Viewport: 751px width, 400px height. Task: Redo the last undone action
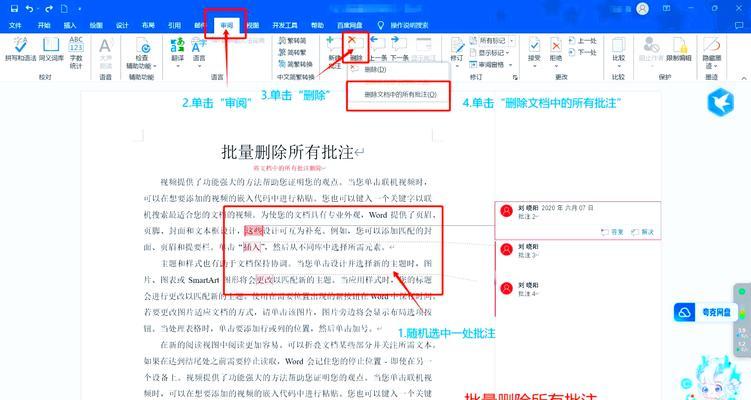pyautogui.click(x=48, y=9)
